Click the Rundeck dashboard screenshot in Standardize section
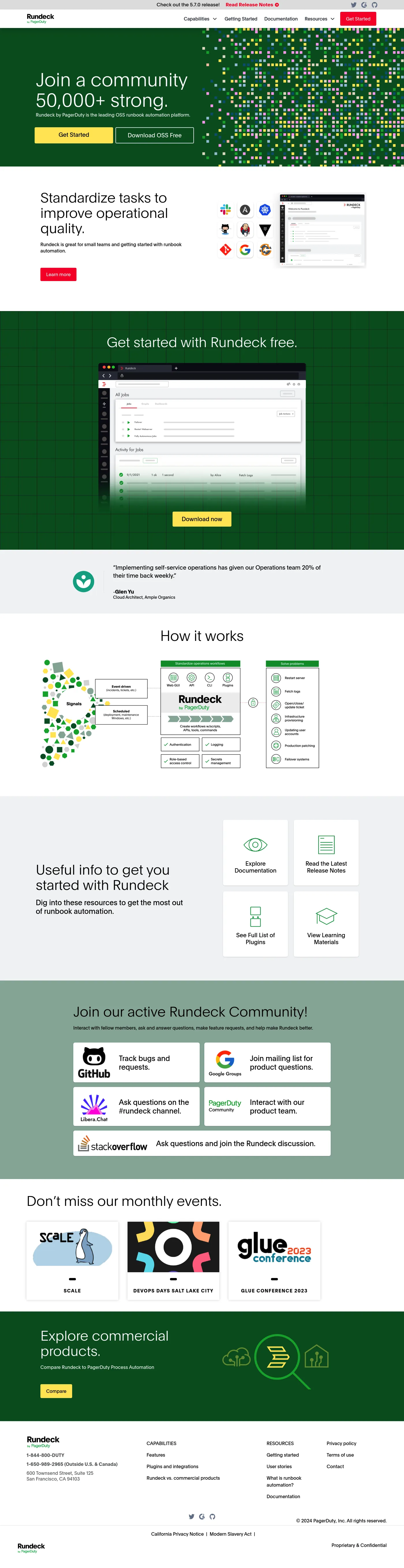This screenshot has height=1568, width=404. coord(322,231)
